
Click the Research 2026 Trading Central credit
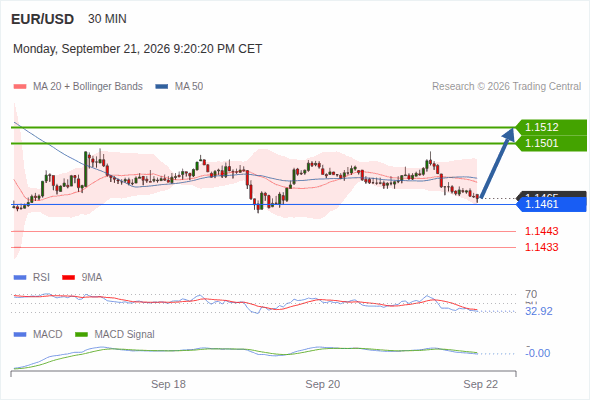tap(506, 87)
